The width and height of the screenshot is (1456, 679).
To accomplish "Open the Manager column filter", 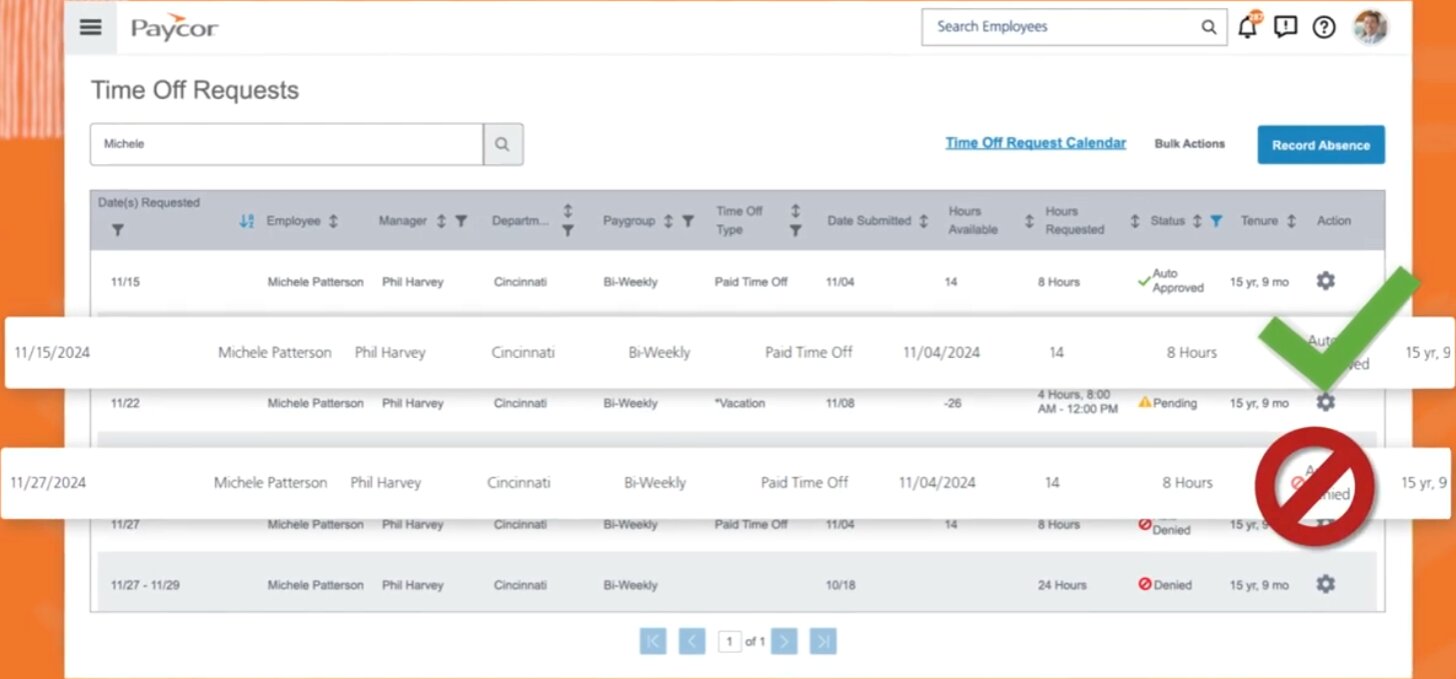I will coord(461,221).
